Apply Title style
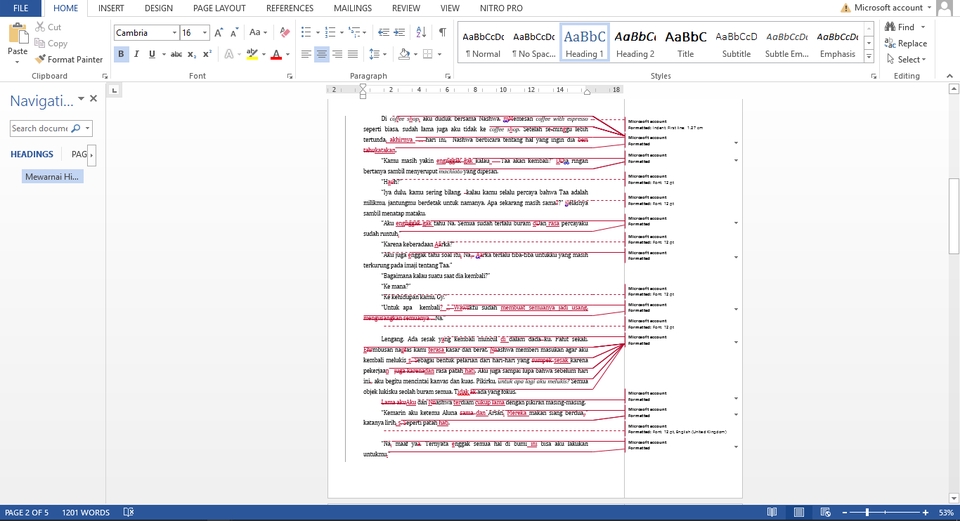 686,42
